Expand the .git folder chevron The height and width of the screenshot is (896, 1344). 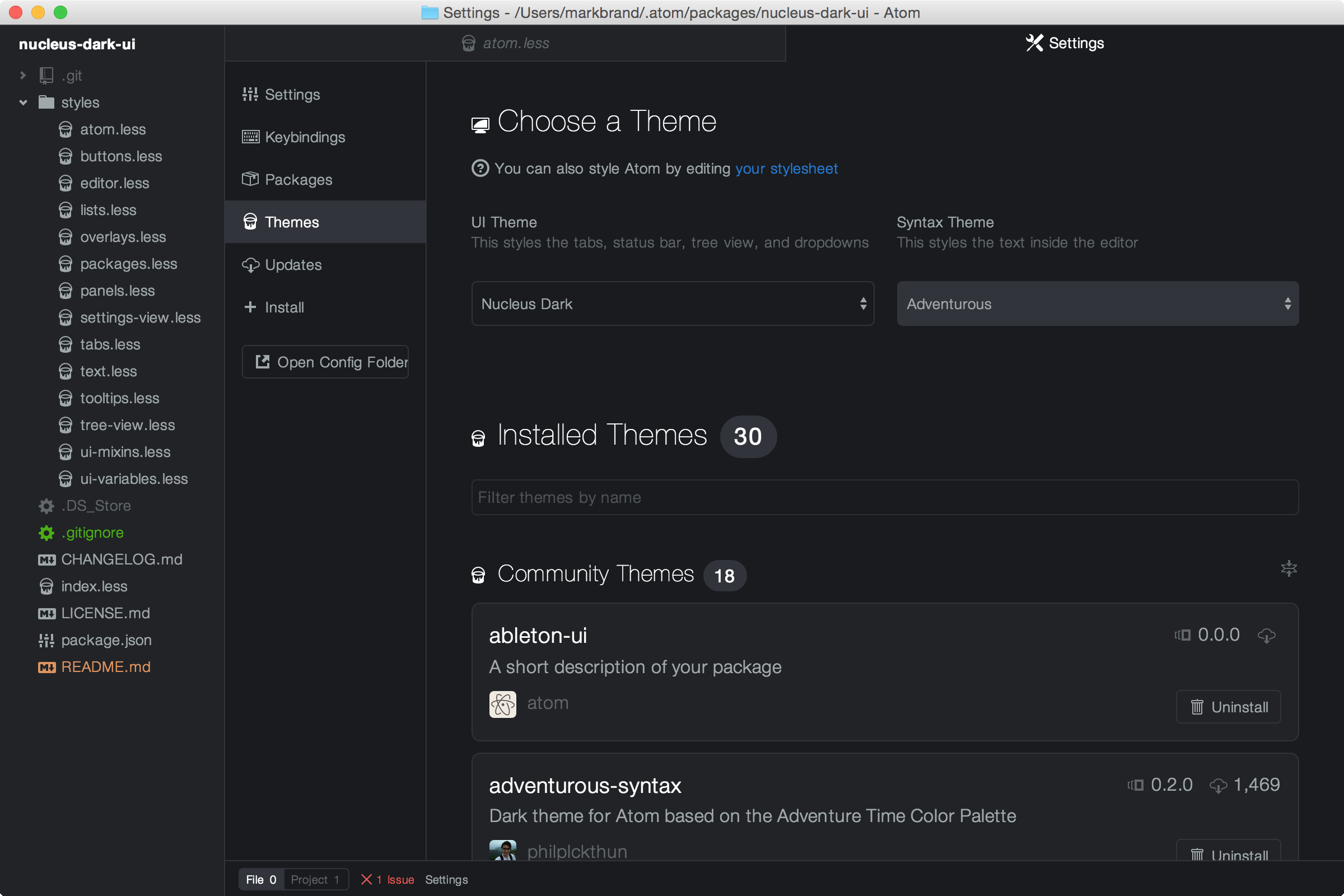(23, 76)
